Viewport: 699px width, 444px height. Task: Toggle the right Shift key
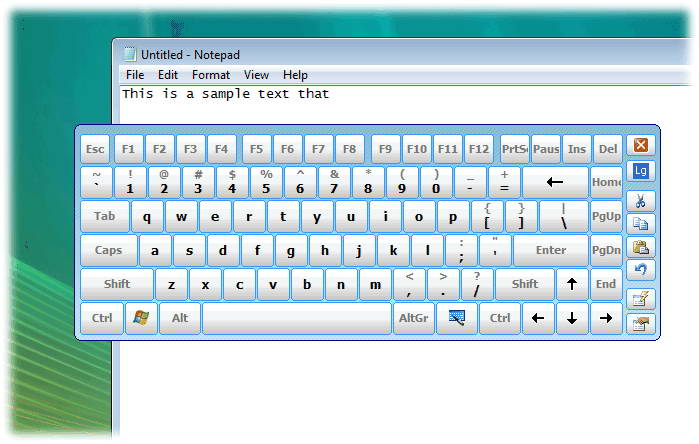525,284
